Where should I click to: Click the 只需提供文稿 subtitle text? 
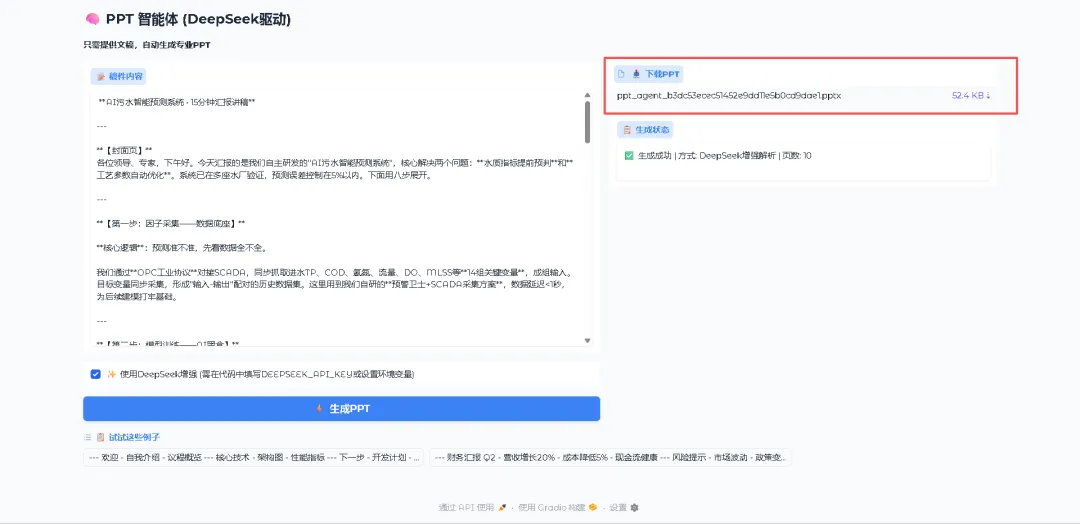click(x=147, y=45)
